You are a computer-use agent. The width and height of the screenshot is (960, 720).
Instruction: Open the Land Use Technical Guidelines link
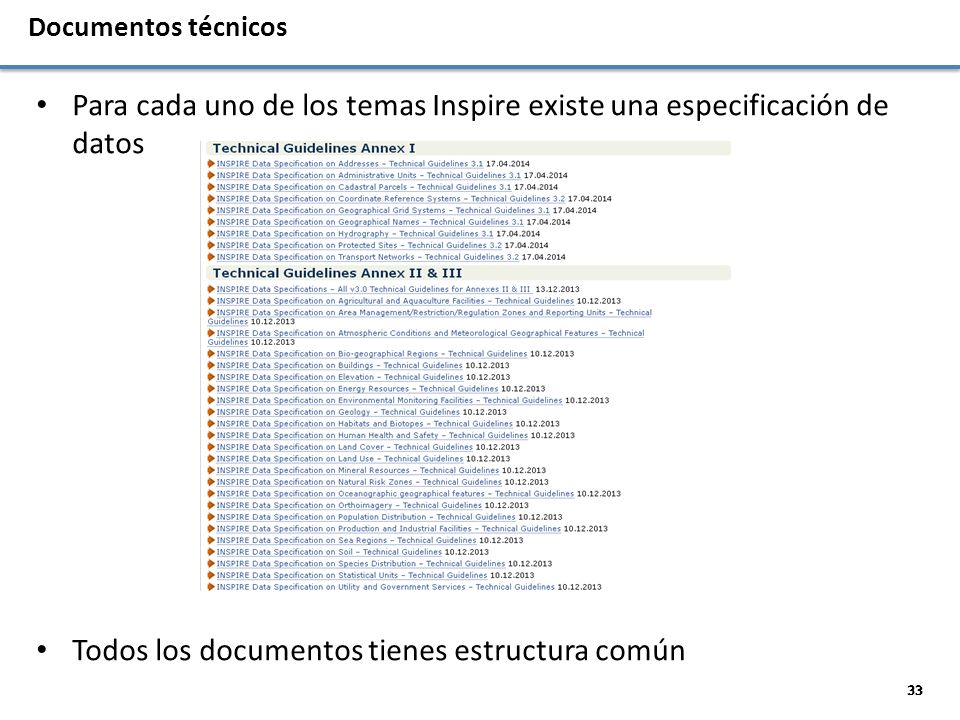tap(340, 458)
